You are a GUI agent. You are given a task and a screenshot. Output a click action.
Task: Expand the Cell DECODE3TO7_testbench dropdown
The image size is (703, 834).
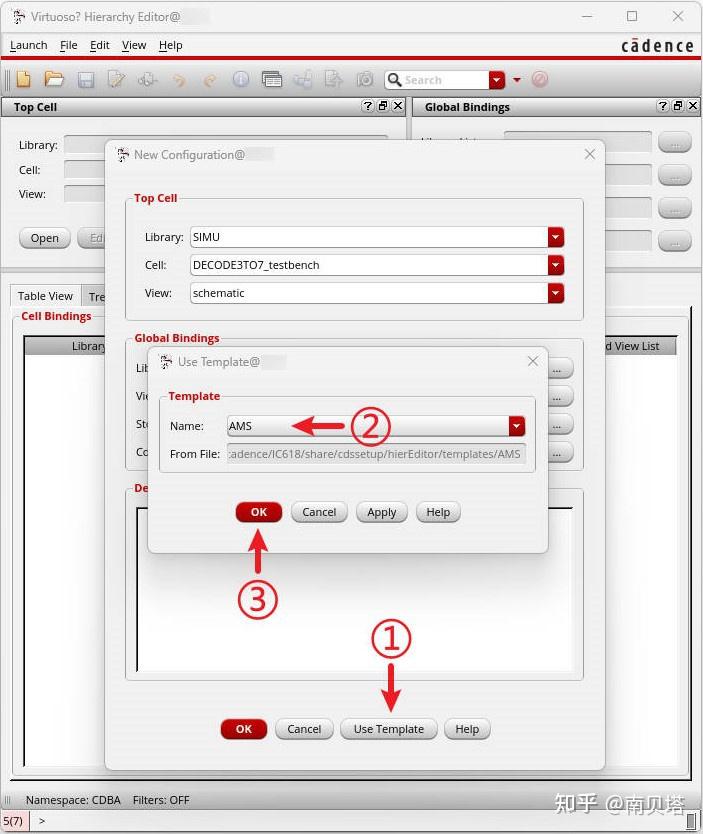[x=556, y=265]
